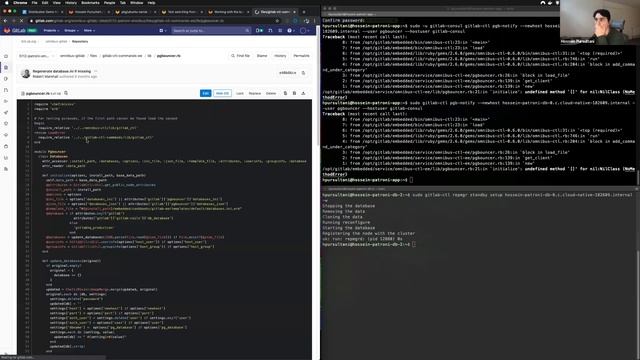Open Permalink for file
Screen dimensions: 640x360
[x=301, y=56]
